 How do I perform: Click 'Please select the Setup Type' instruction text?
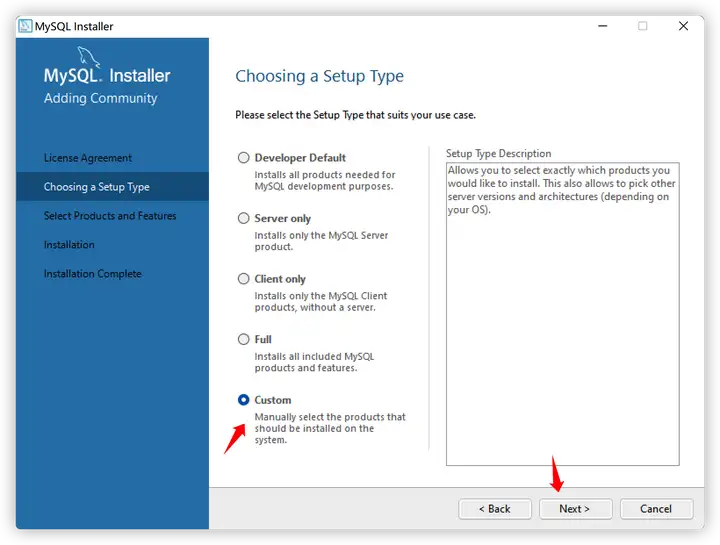[355, 115]
